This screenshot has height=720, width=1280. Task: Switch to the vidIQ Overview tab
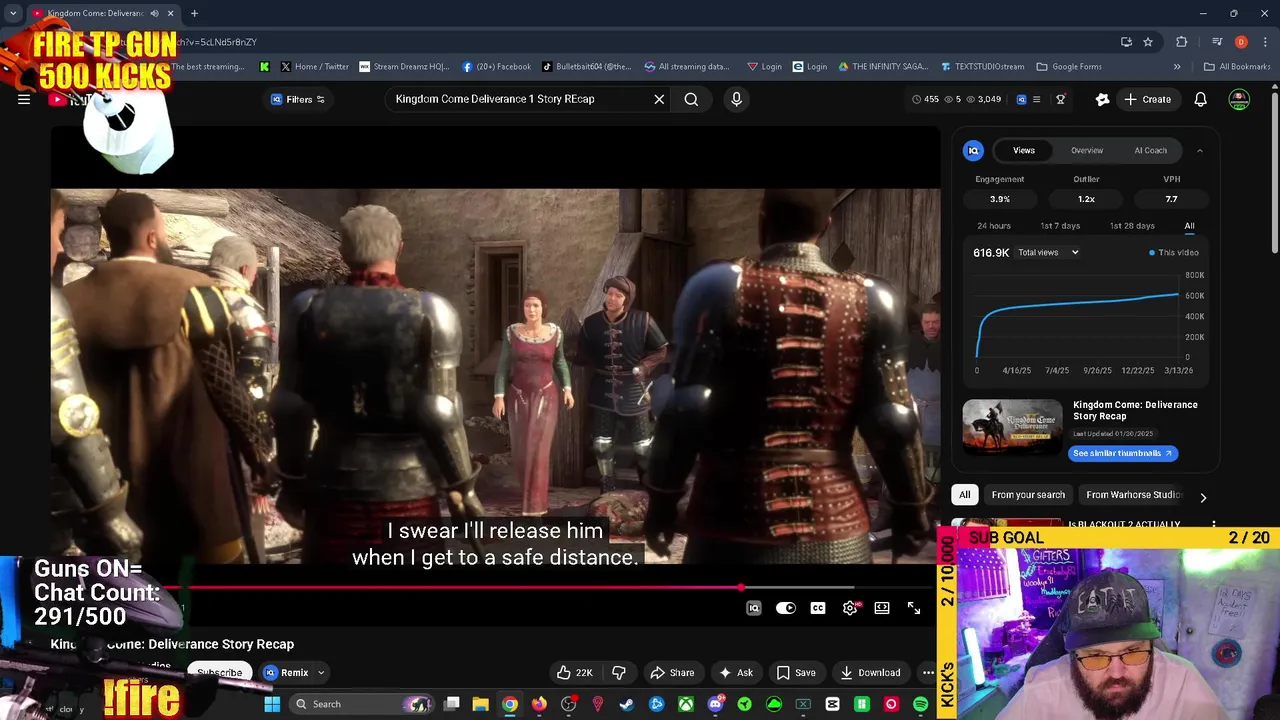click(x=1087, y=150)
